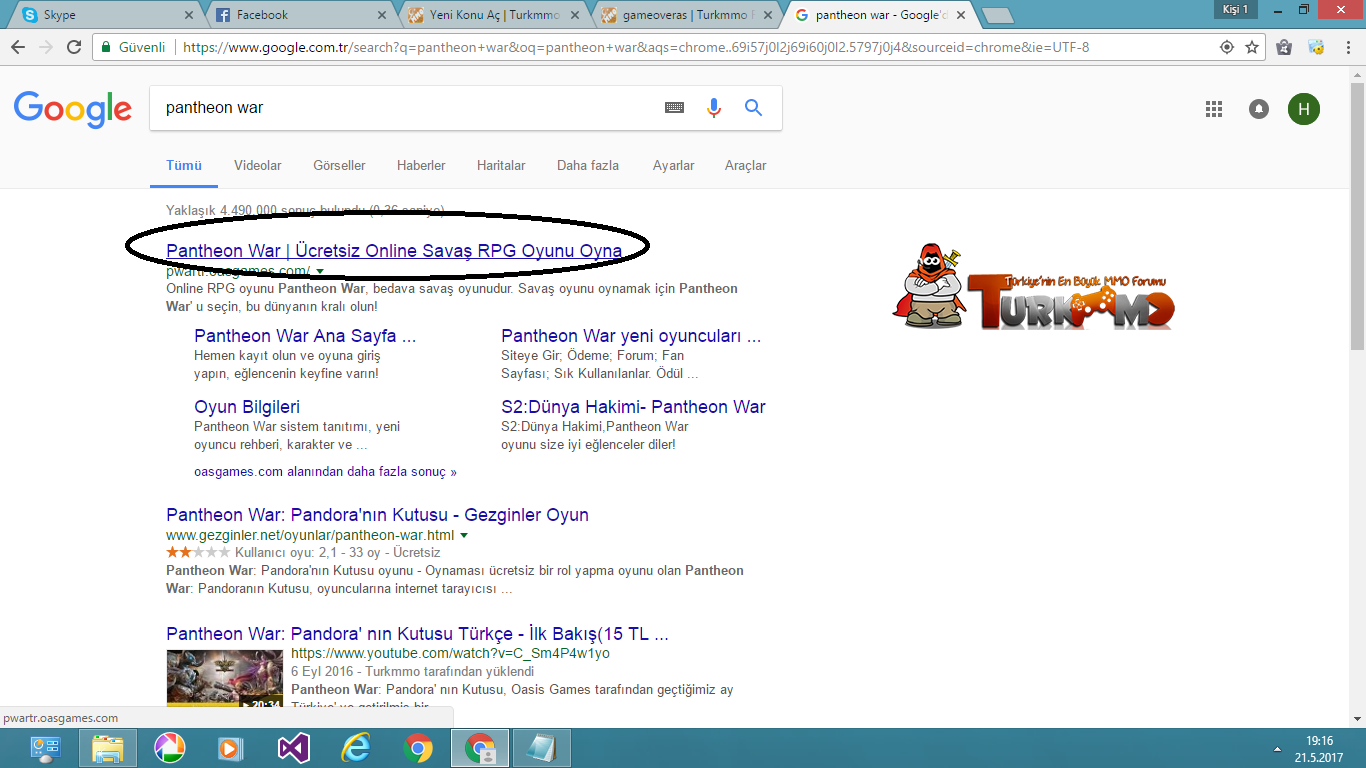Click the Google logo

coord(73,109)
